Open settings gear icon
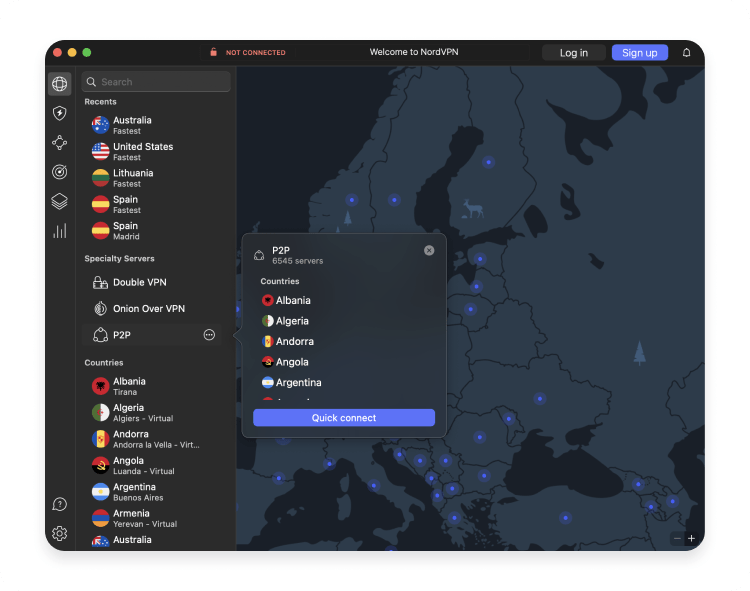 point(59,533)
